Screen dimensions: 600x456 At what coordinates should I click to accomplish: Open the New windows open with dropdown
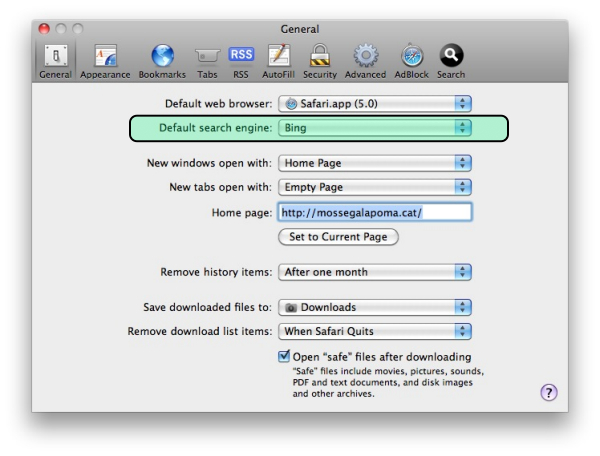[375, 163]
